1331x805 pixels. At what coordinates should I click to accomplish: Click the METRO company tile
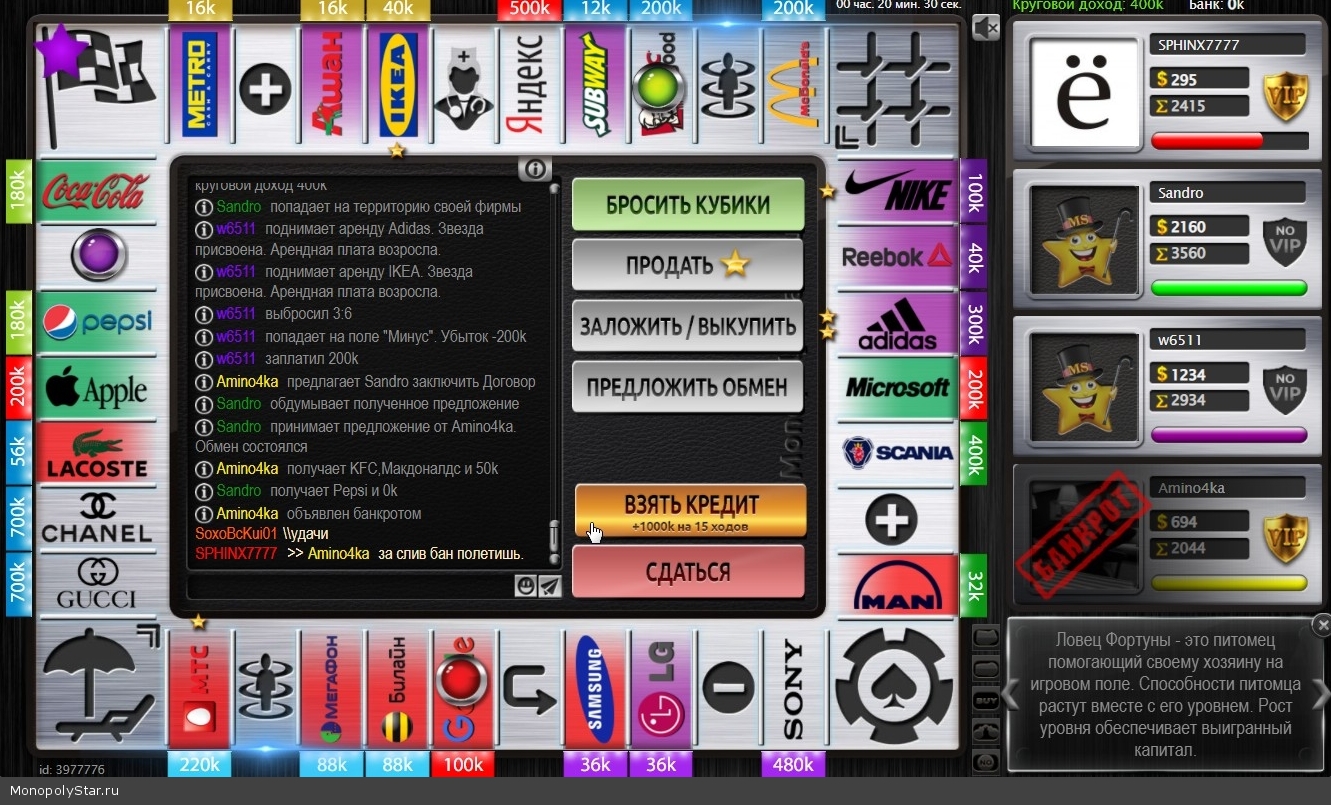pyautogui.click(x=200, y=83)
